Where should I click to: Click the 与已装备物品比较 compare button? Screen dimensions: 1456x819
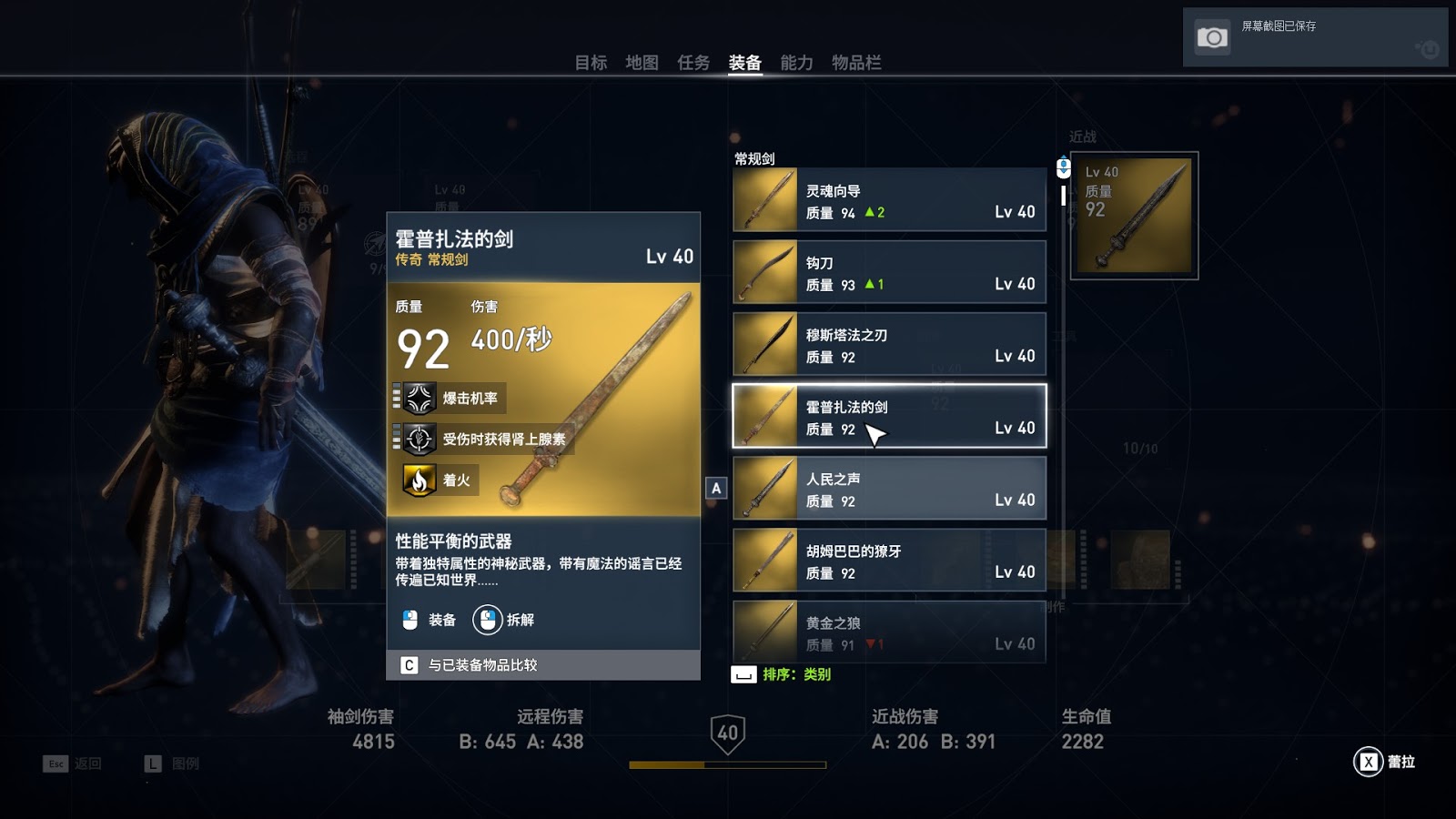(543, 665)
